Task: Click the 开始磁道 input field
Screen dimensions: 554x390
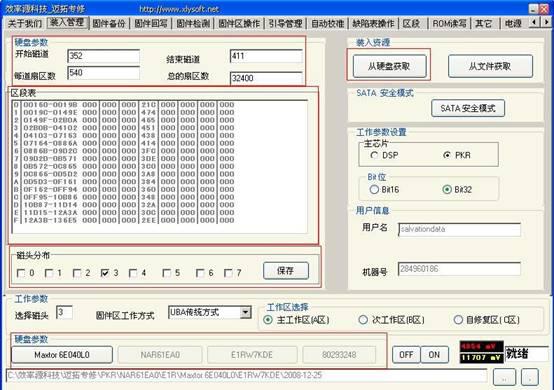Action: point(104,56)
